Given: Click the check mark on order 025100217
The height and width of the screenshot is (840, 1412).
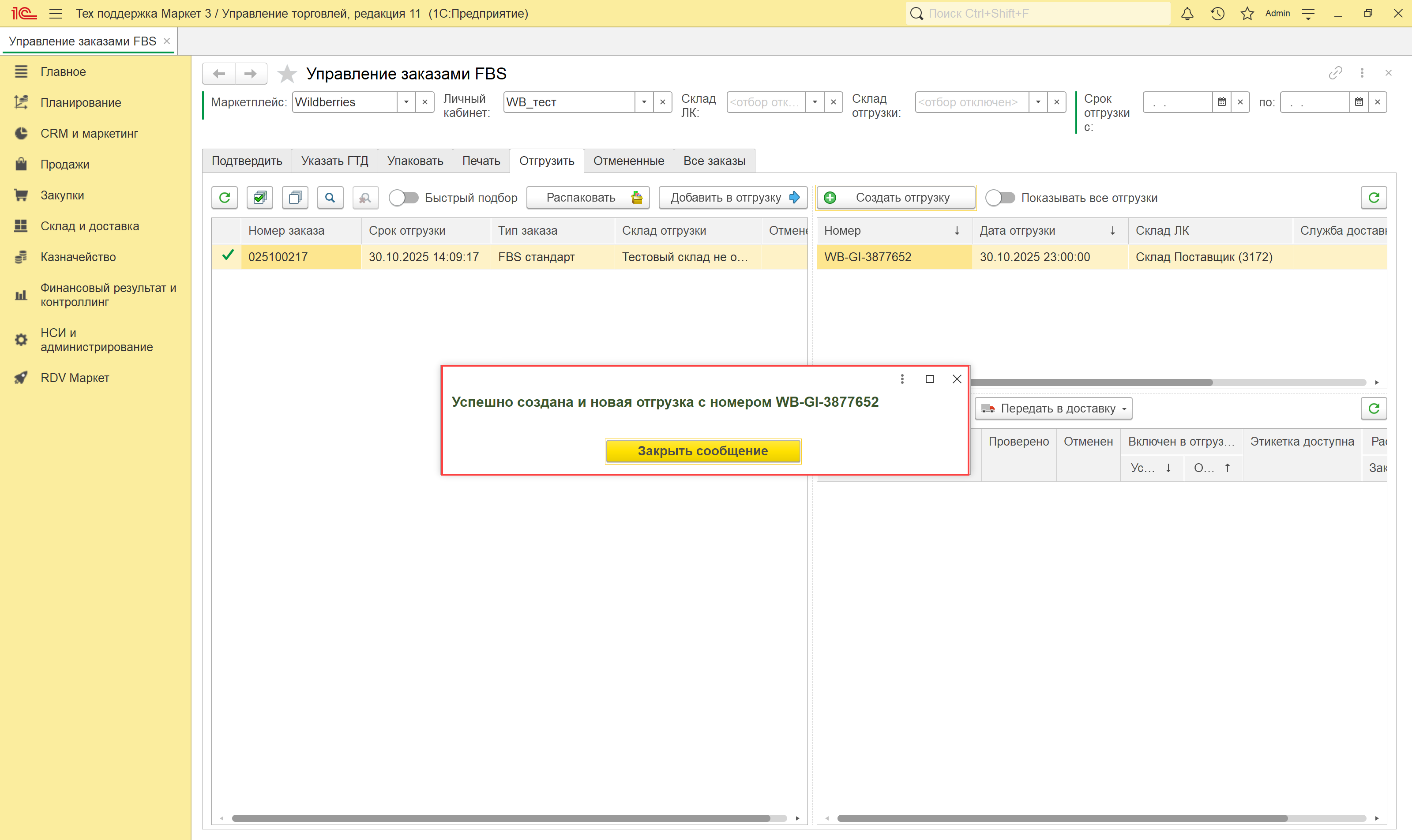Looking at the screenshot, I should click(x=228, y=256).
